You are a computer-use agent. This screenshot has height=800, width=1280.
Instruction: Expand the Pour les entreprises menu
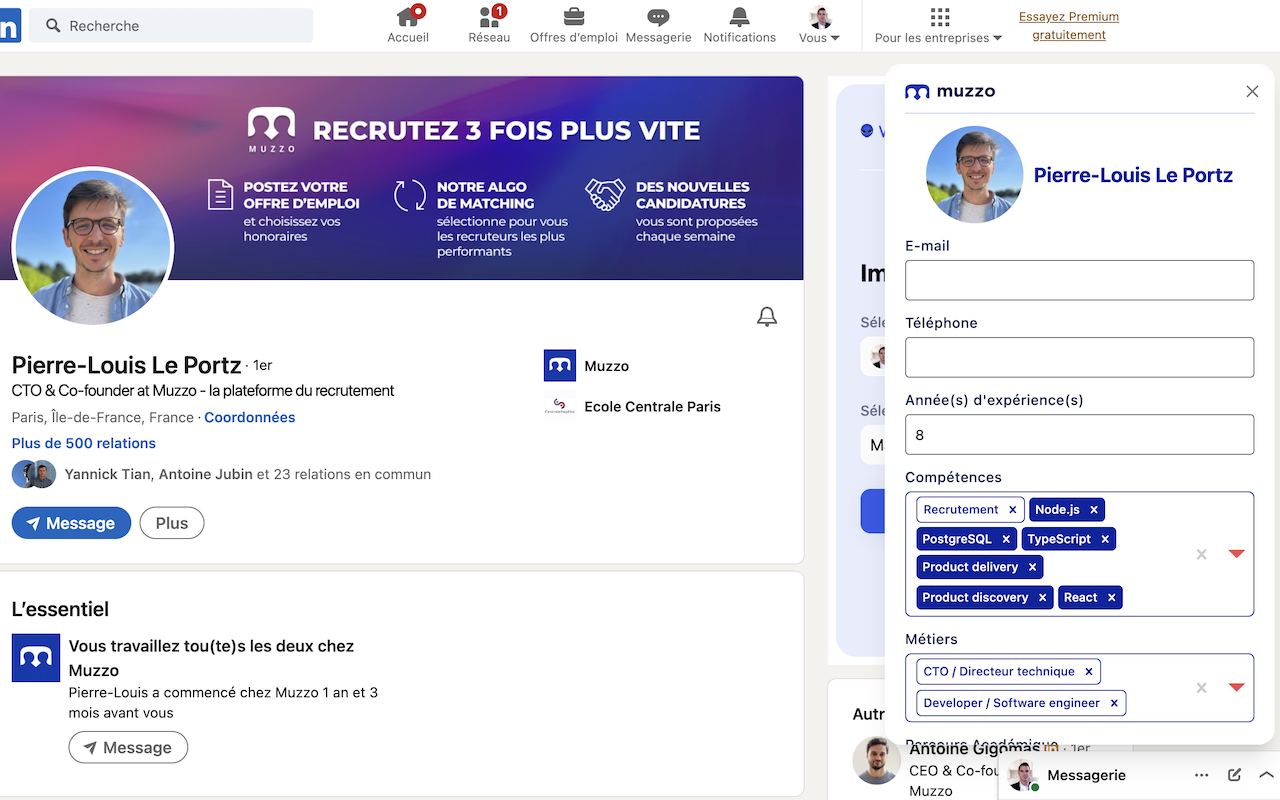tap(938, 25)
